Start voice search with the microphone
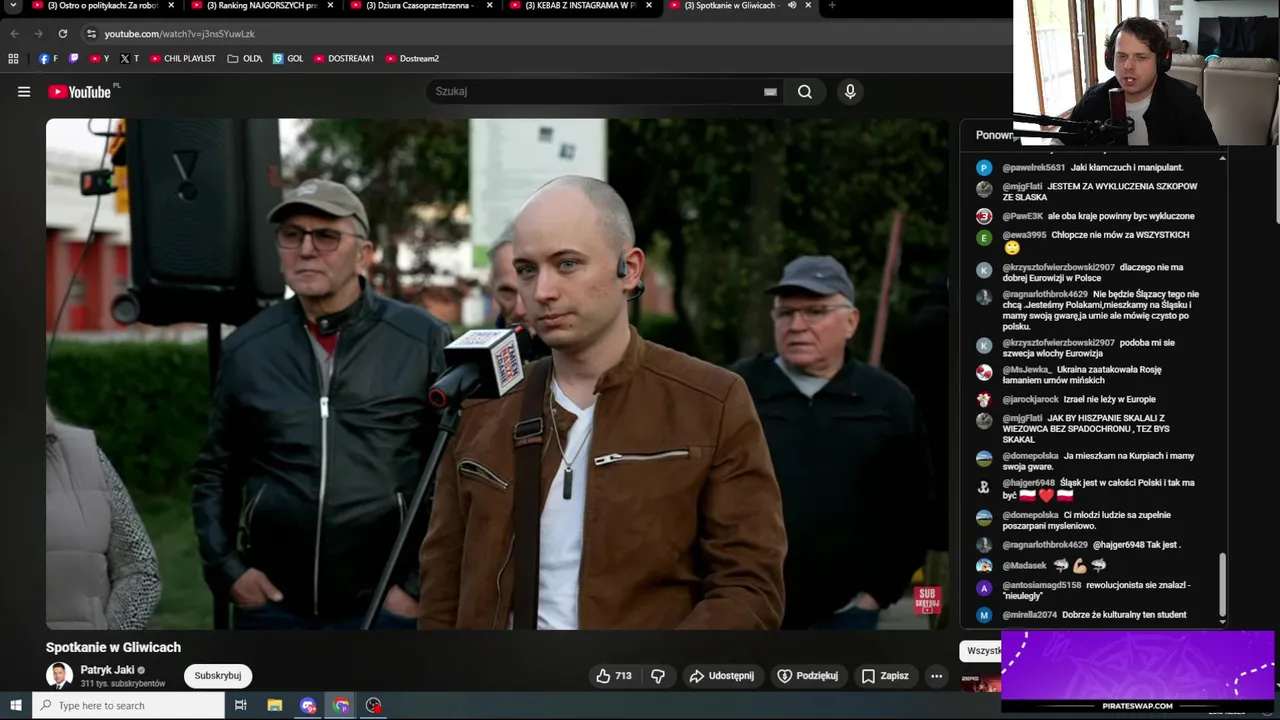The height and width of the screenshot is (720, 1280). coord(850,92)
